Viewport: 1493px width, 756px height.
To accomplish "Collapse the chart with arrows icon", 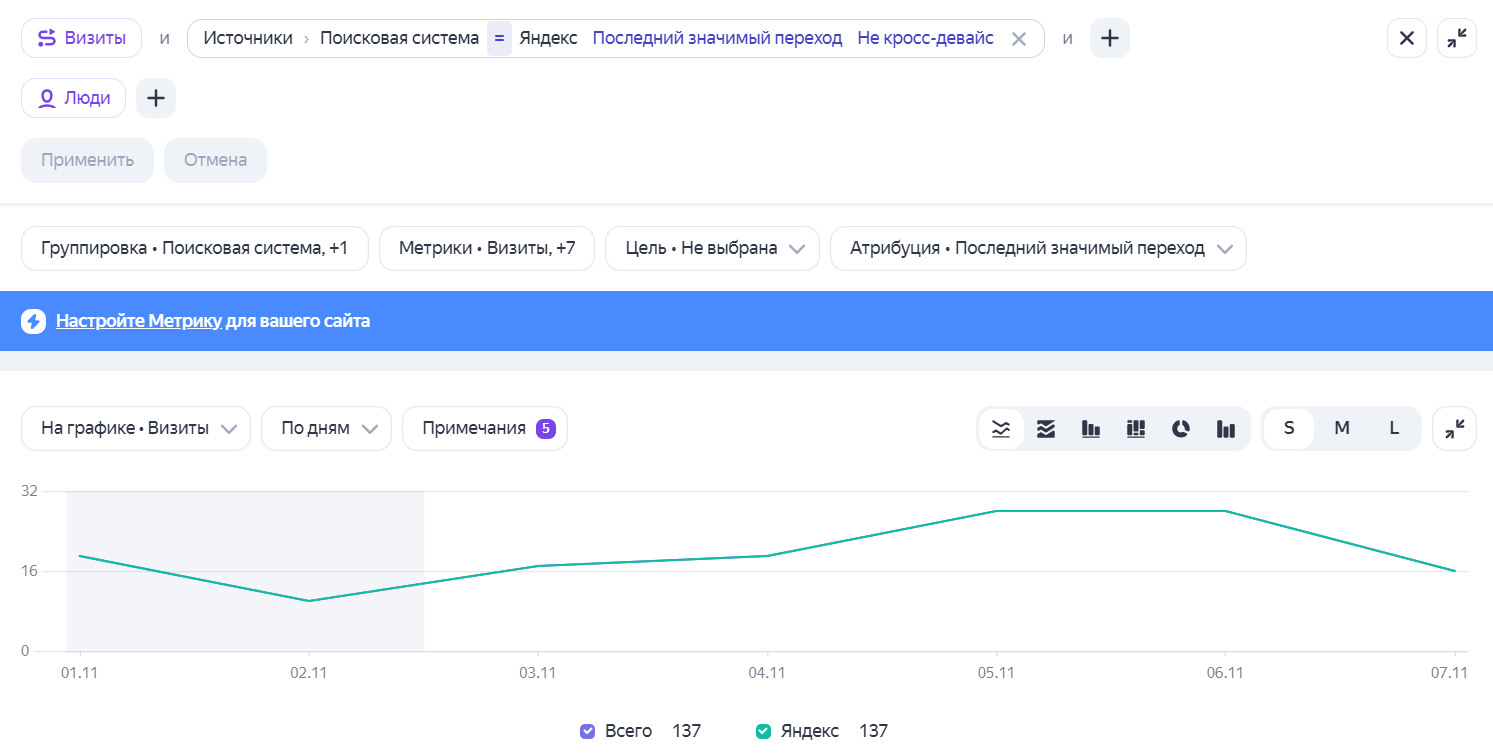I will click(1455, 428).
